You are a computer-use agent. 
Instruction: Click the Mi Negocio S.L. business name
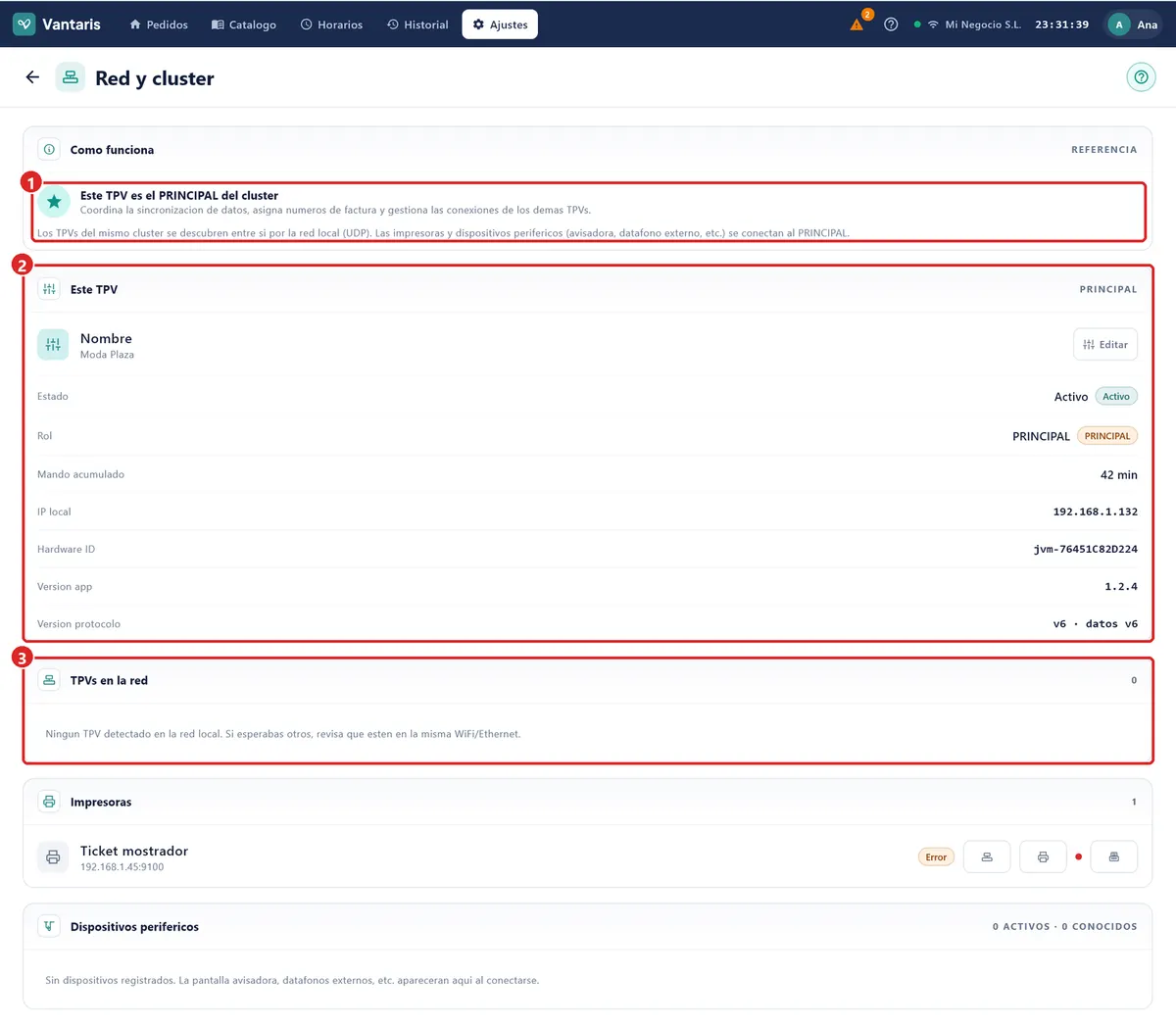click(983, 24)
